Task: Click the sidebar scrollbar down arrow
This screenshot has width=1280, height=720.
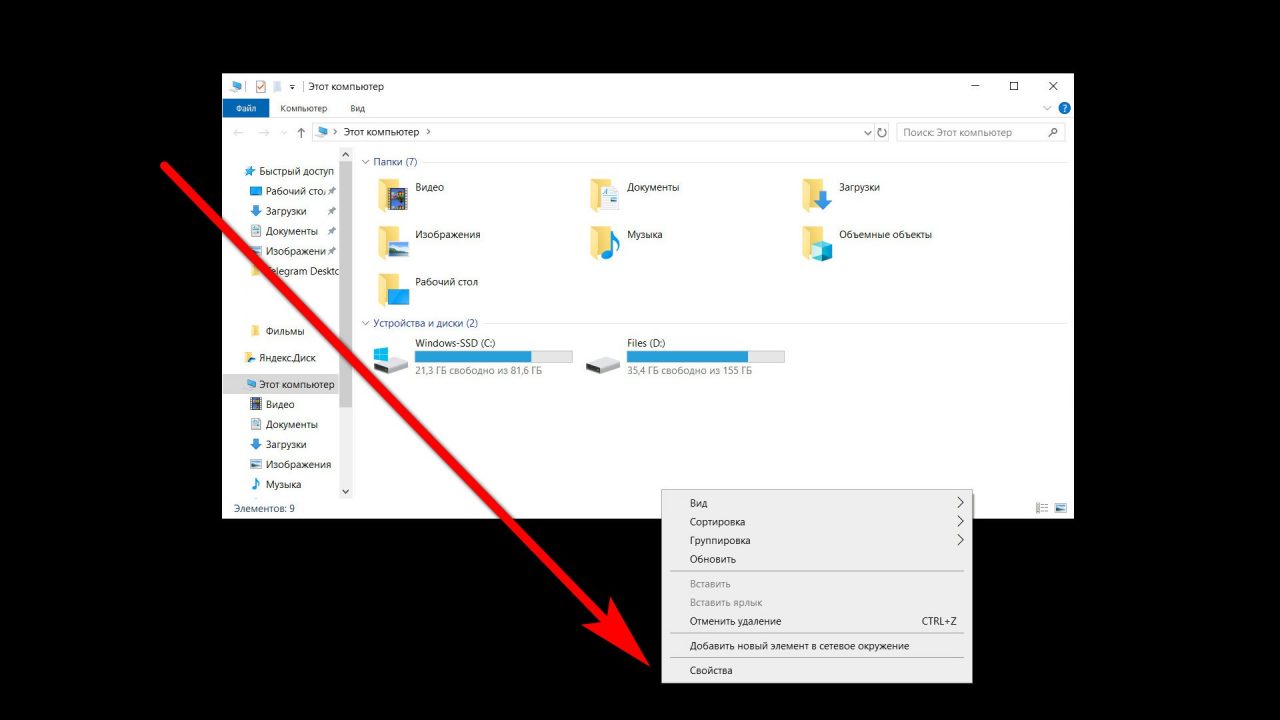Action: 346,491
